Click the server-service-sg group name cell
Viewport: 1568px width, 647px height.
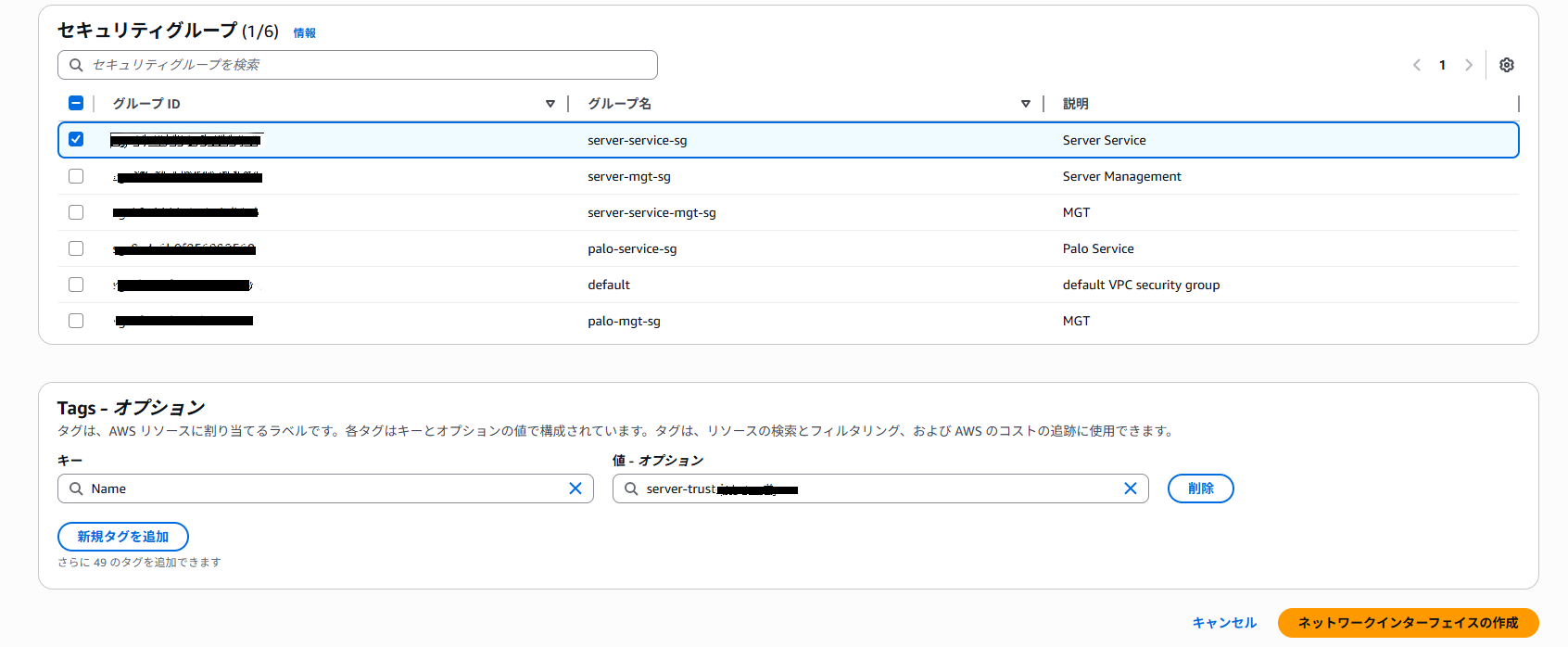pyautogui.click(x=638, y=140)
